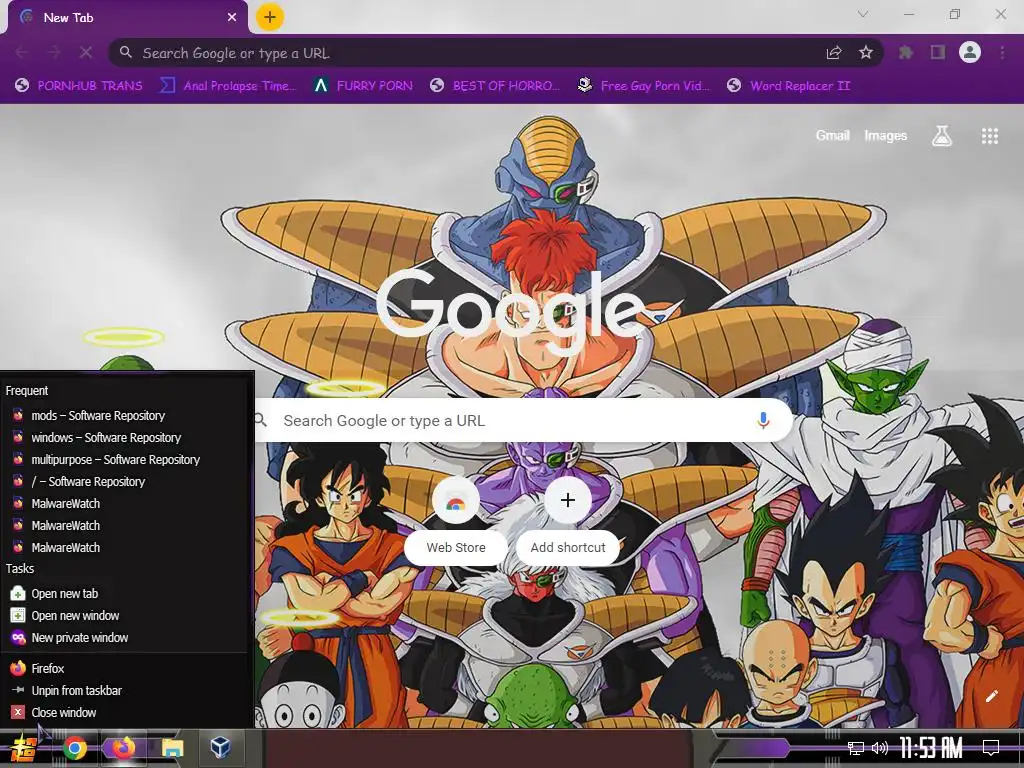This screenshot has height=768, width=1024.
Task: Customize this page with pencil icon
Action: tap(991, 696)
